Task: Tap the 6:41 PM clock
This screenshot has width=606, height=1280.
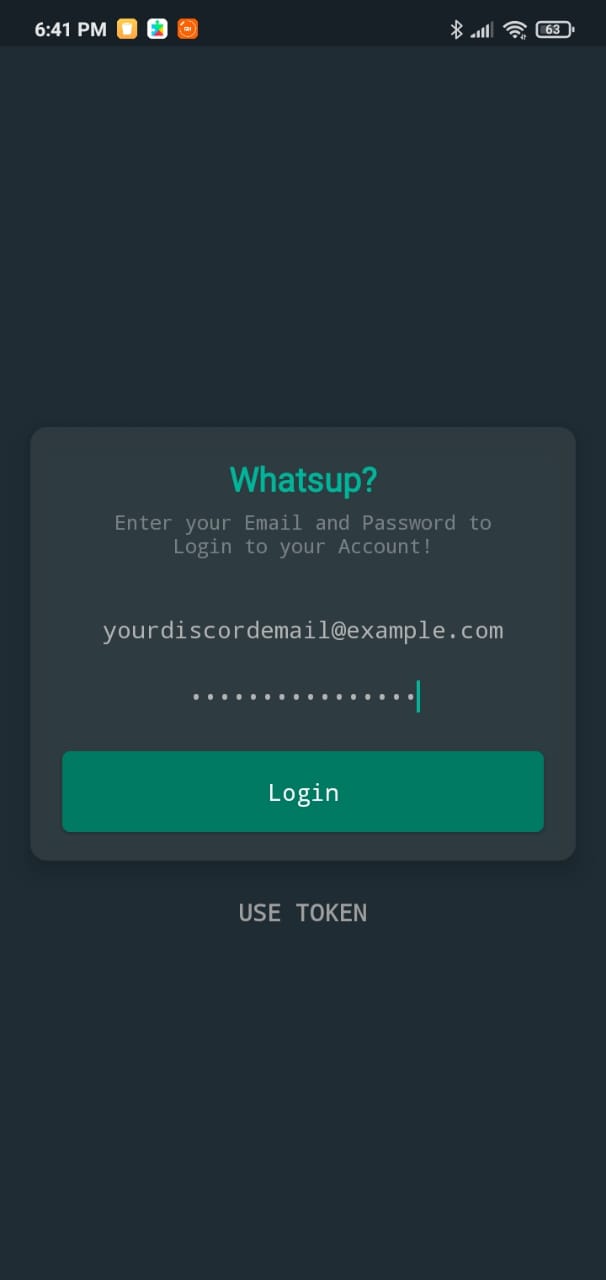Action: point(70,29)
